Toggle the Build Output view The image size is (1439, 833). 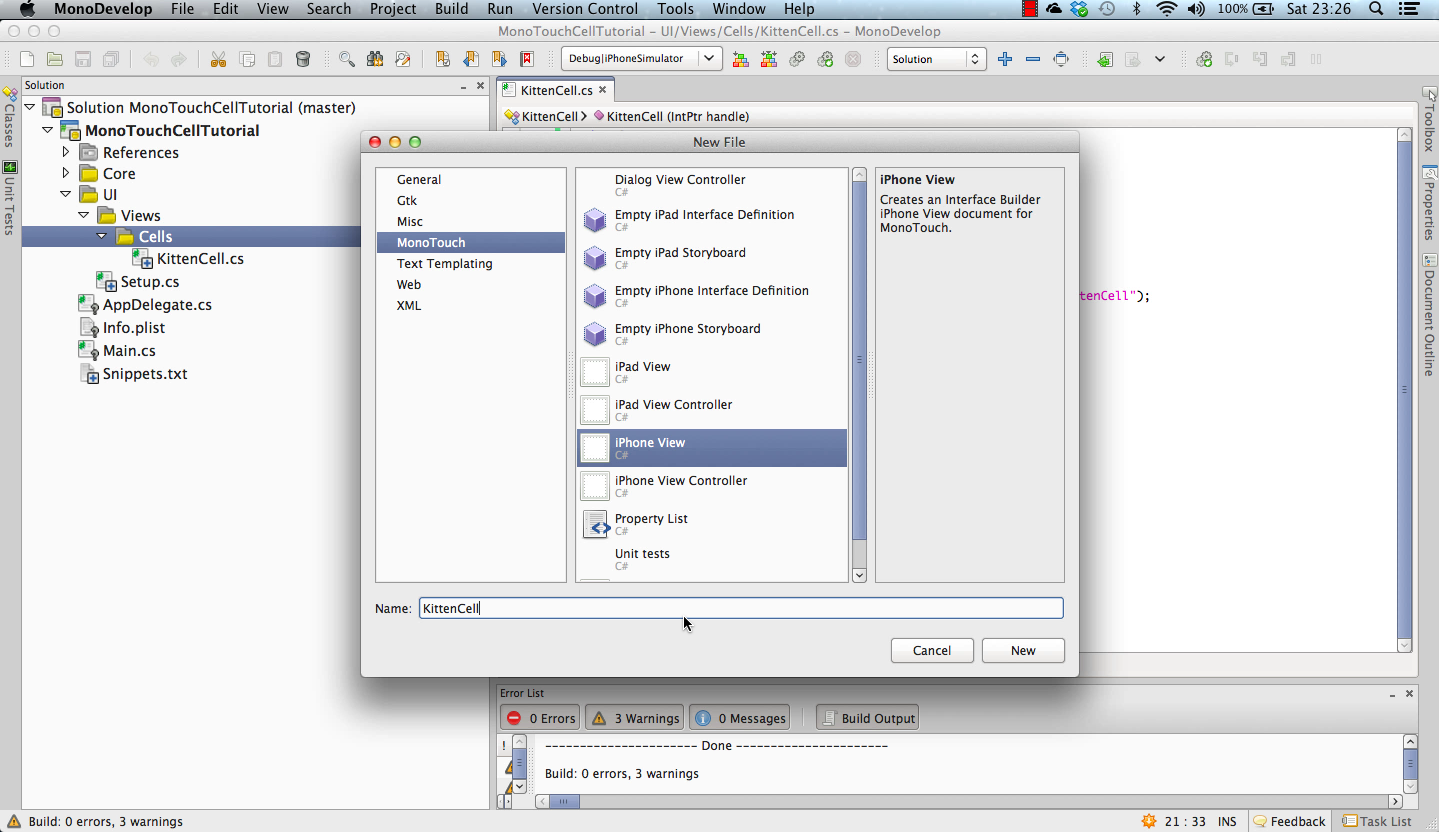867,718
